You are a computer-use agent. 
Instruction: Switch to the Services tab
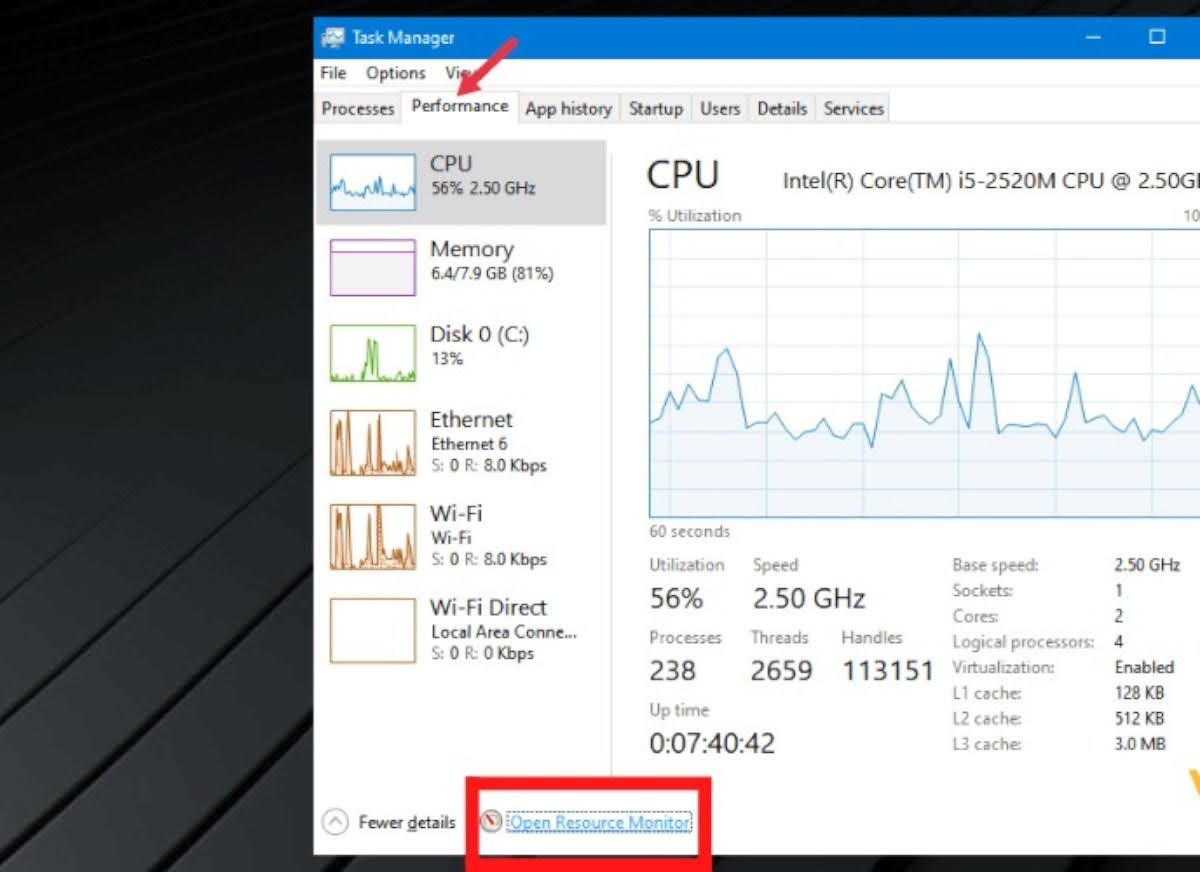[853, 109]
